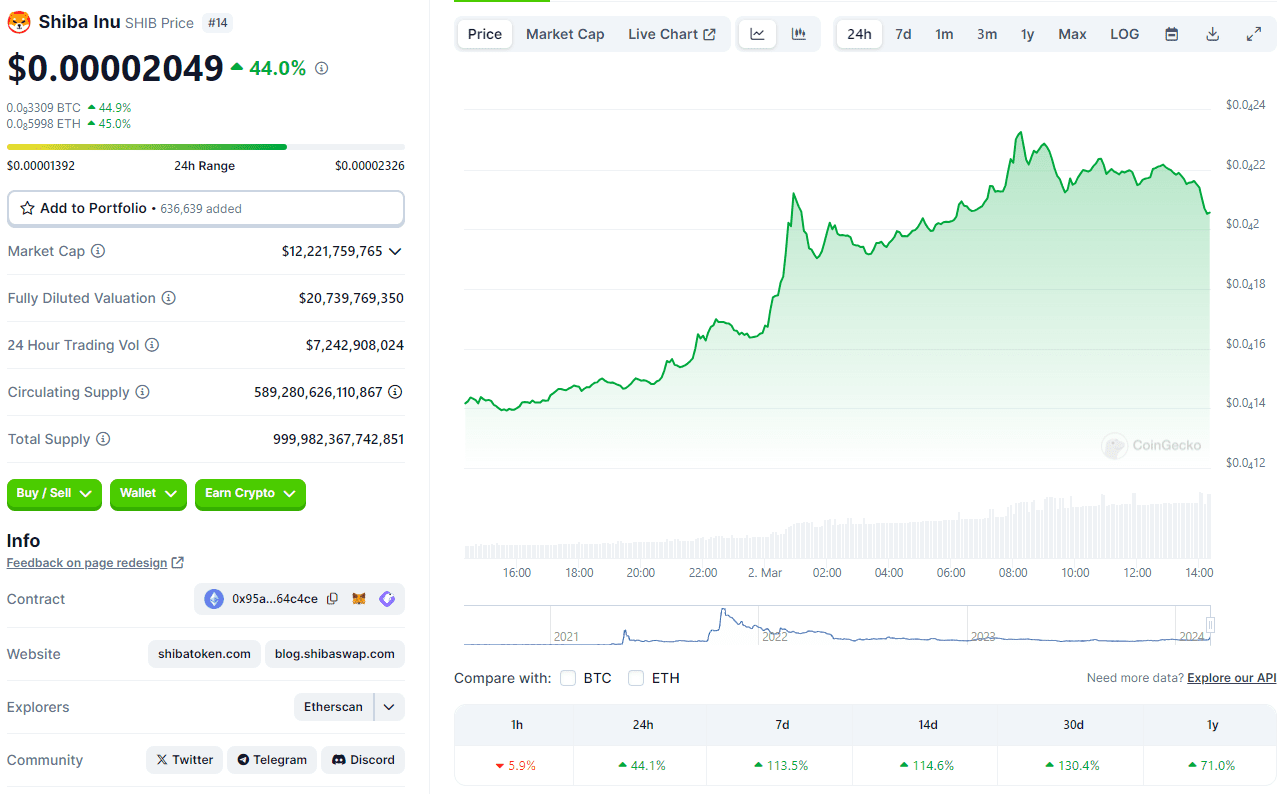Screen dimensions: 1287x794
Task: Click the #14 rank badge
Action: 217,22
